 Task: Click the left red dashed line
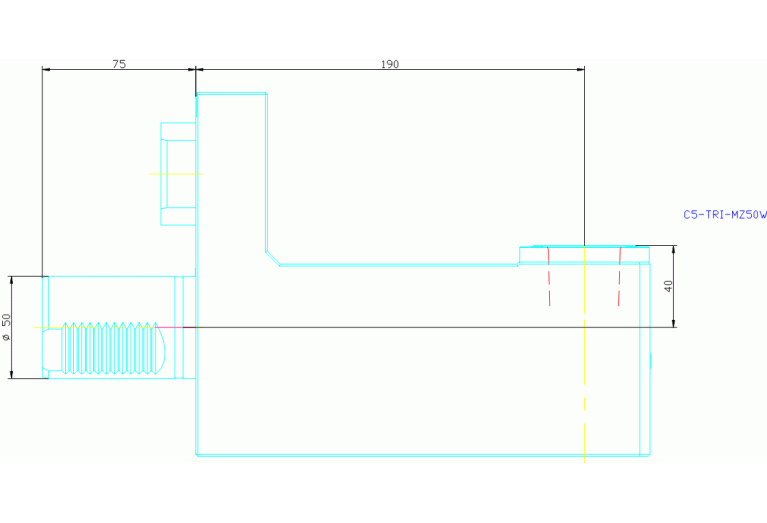[548, 277]
